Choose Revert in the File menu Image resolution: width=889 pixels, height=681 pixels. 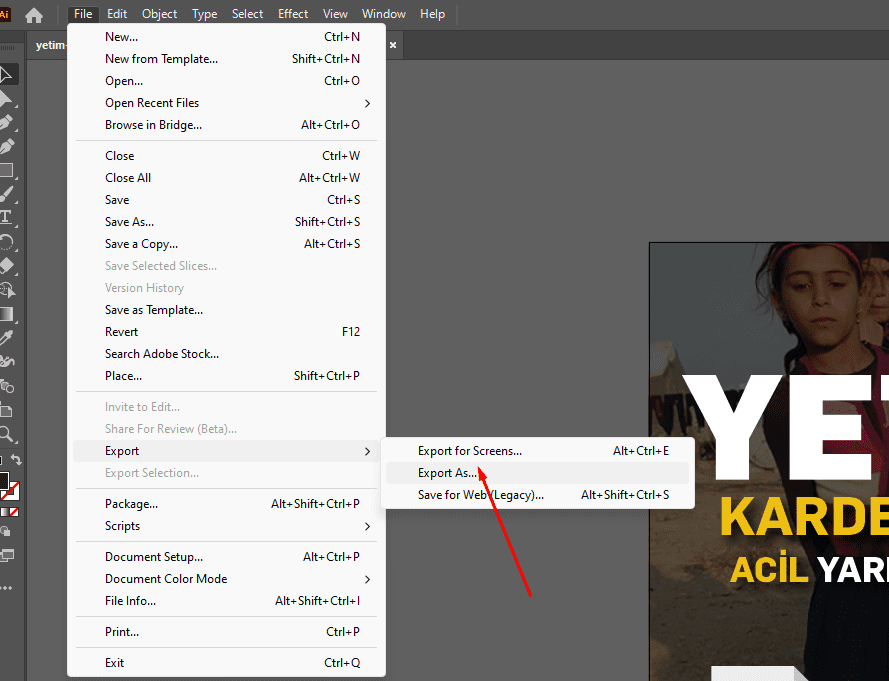pyautogui.click(x=226, y=332)
